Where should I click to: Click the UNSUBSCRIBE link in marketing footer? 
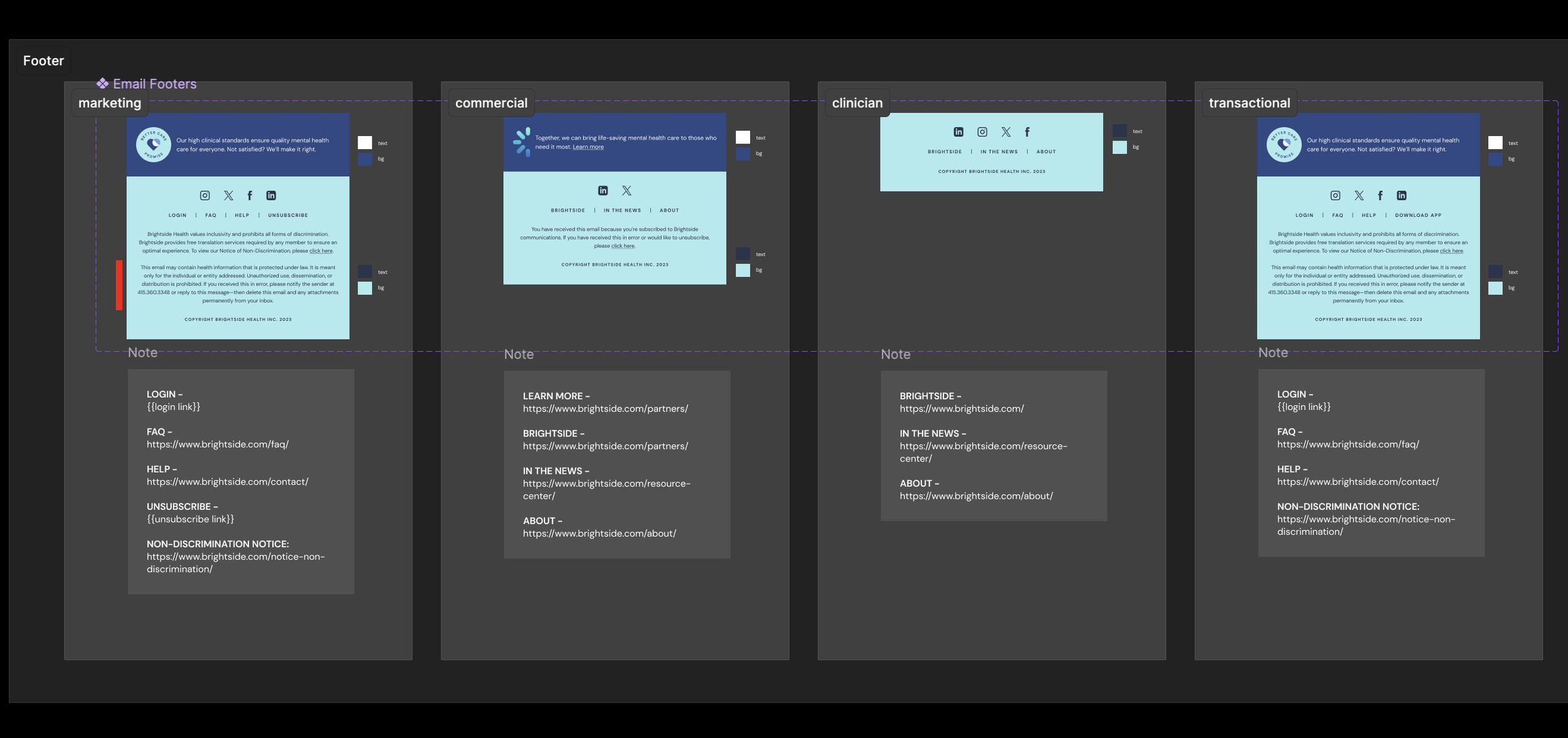(288, 215)
